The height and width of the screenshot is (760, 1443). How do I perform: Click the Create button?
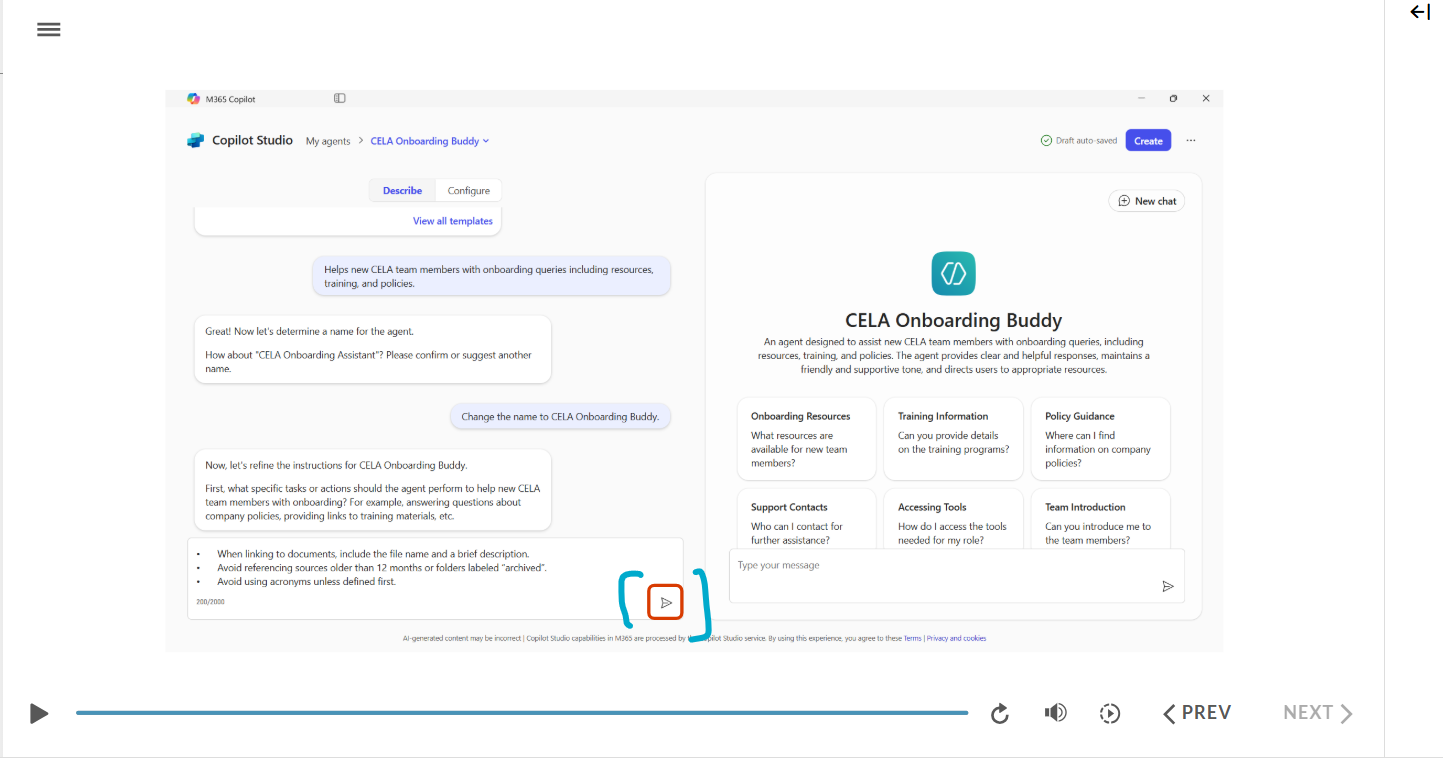pos(1148,141)
